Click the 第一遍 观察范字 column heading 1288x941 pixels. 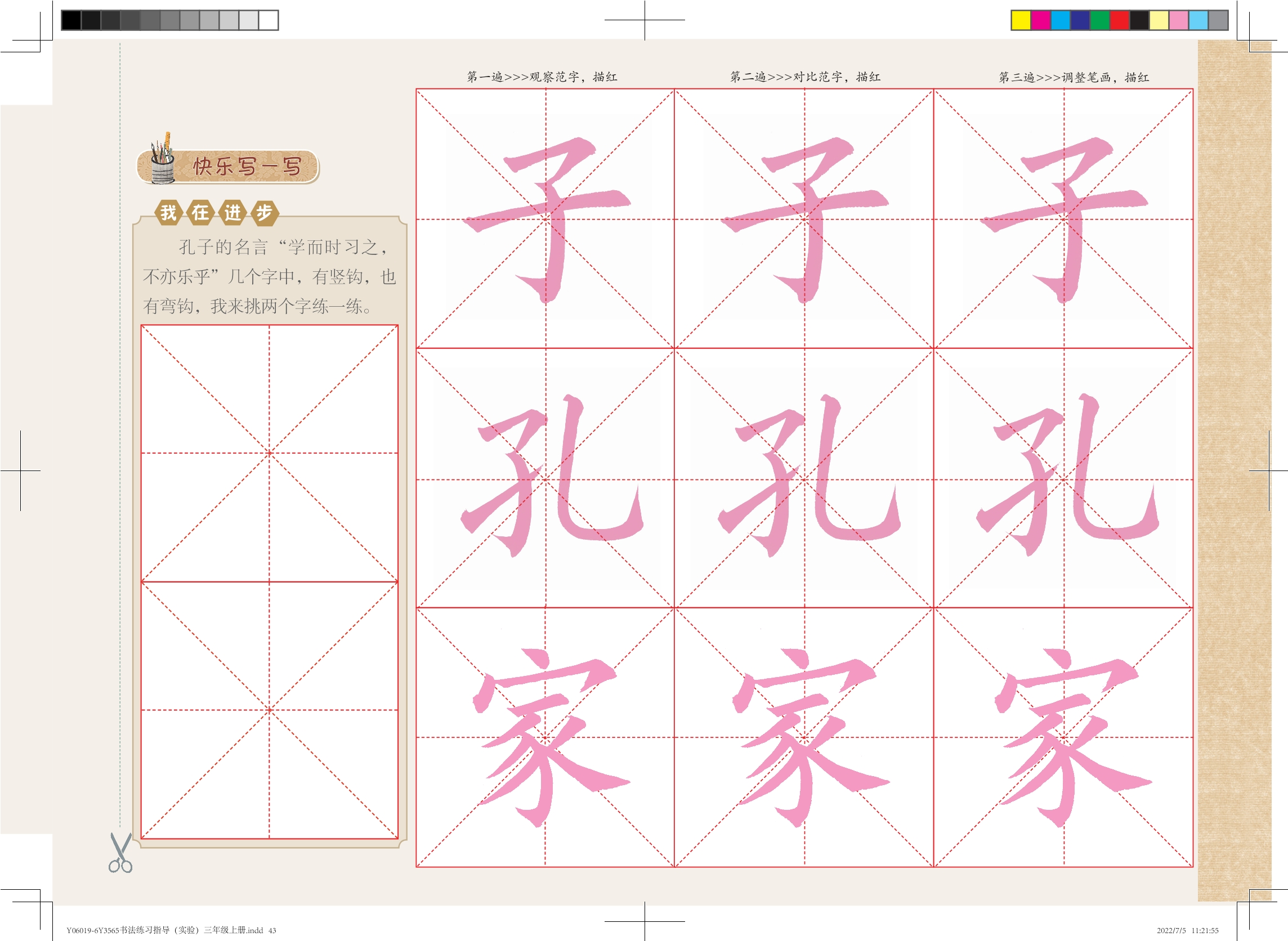click(542, 77)
